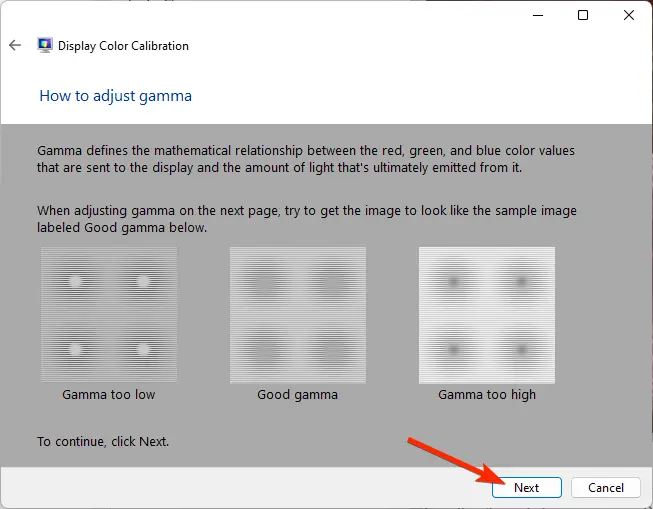Click top-left white dot in low gamma image
Screen dimensions: 653x509
pos(75,282)
